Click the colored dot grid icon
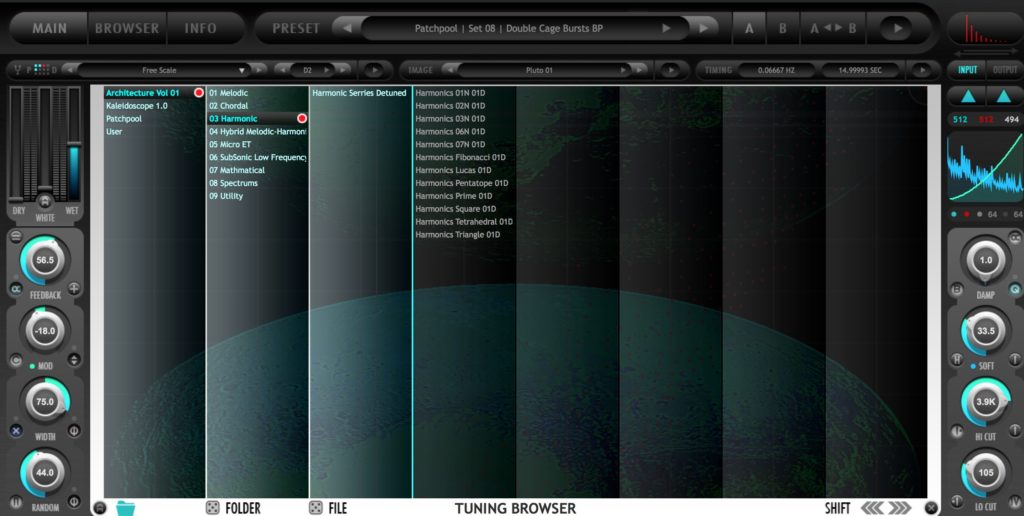 pyautogui.click(x=41, y=69)
